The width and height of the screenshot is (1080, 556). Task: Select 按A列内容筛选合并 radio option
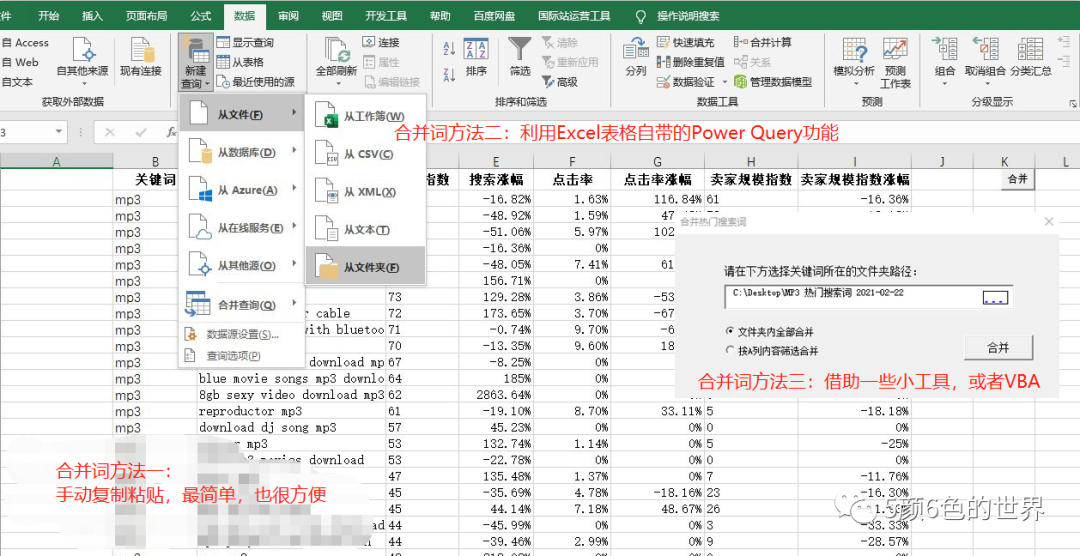point(772,350)
